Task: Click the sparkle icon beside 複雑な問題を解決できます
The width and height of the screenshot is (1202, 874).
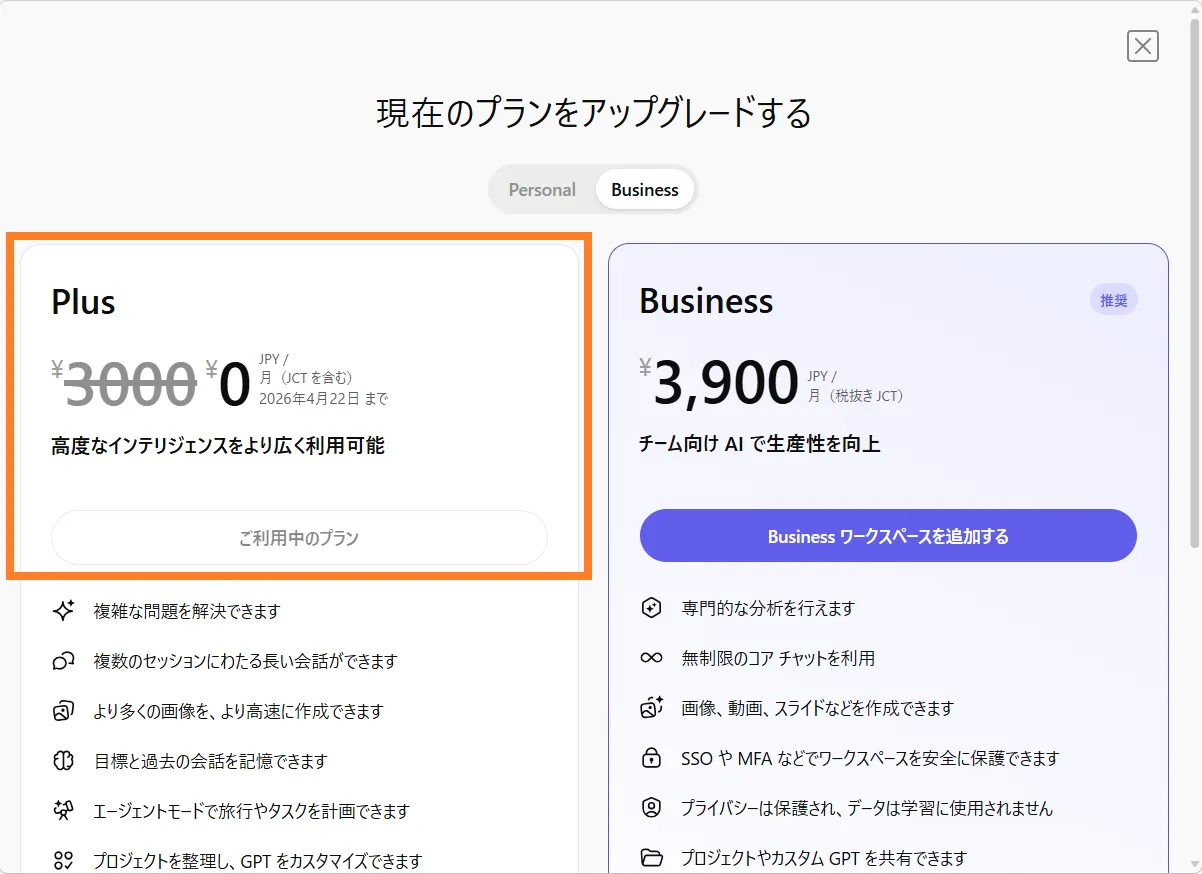Action: [x=64, y=611]
